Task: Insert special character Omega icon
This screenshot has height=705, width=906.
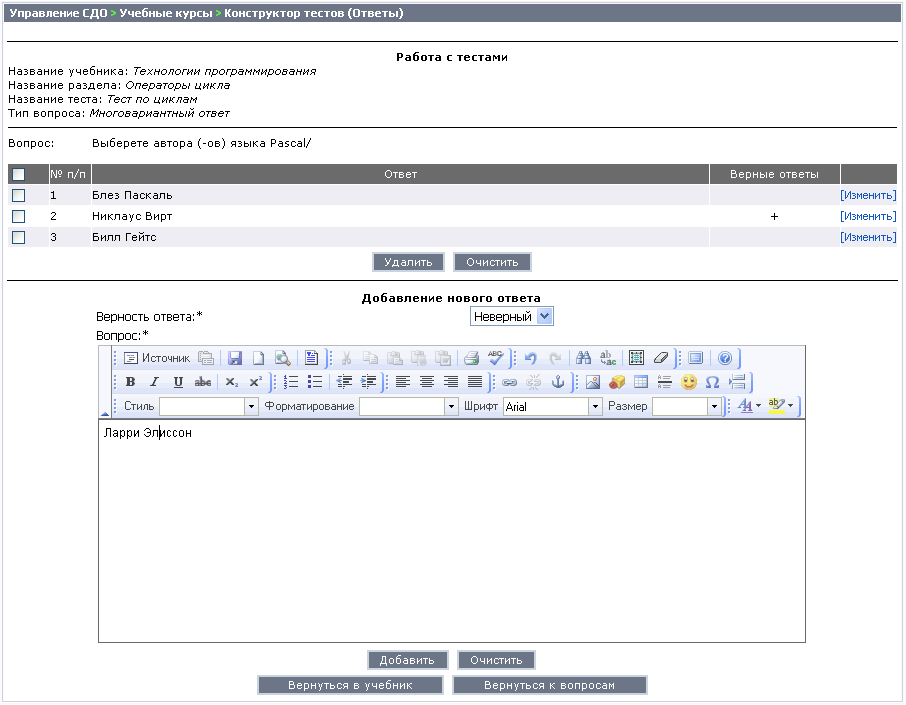Action: [x=712, y=382]
